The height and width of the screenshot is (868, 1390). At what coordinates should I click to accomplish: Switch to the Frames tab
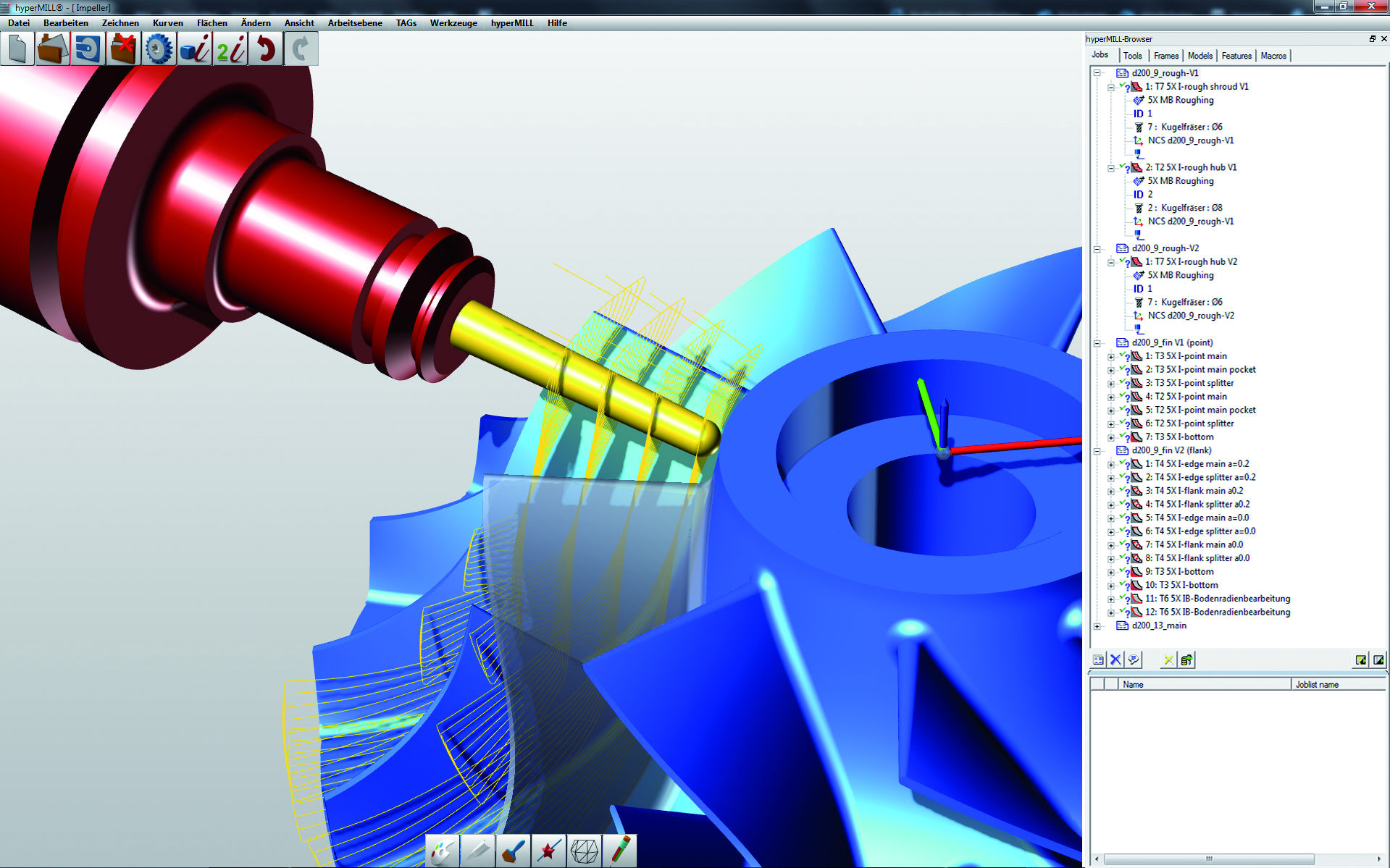click(x=1166, y=56)
